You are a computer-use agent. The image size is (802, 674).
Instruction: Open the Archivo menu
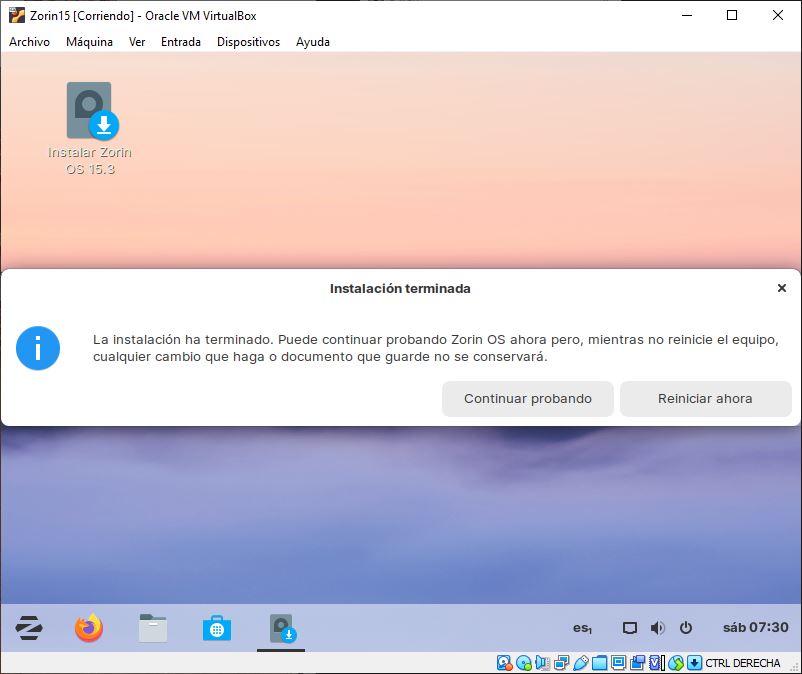coord(29,42)
